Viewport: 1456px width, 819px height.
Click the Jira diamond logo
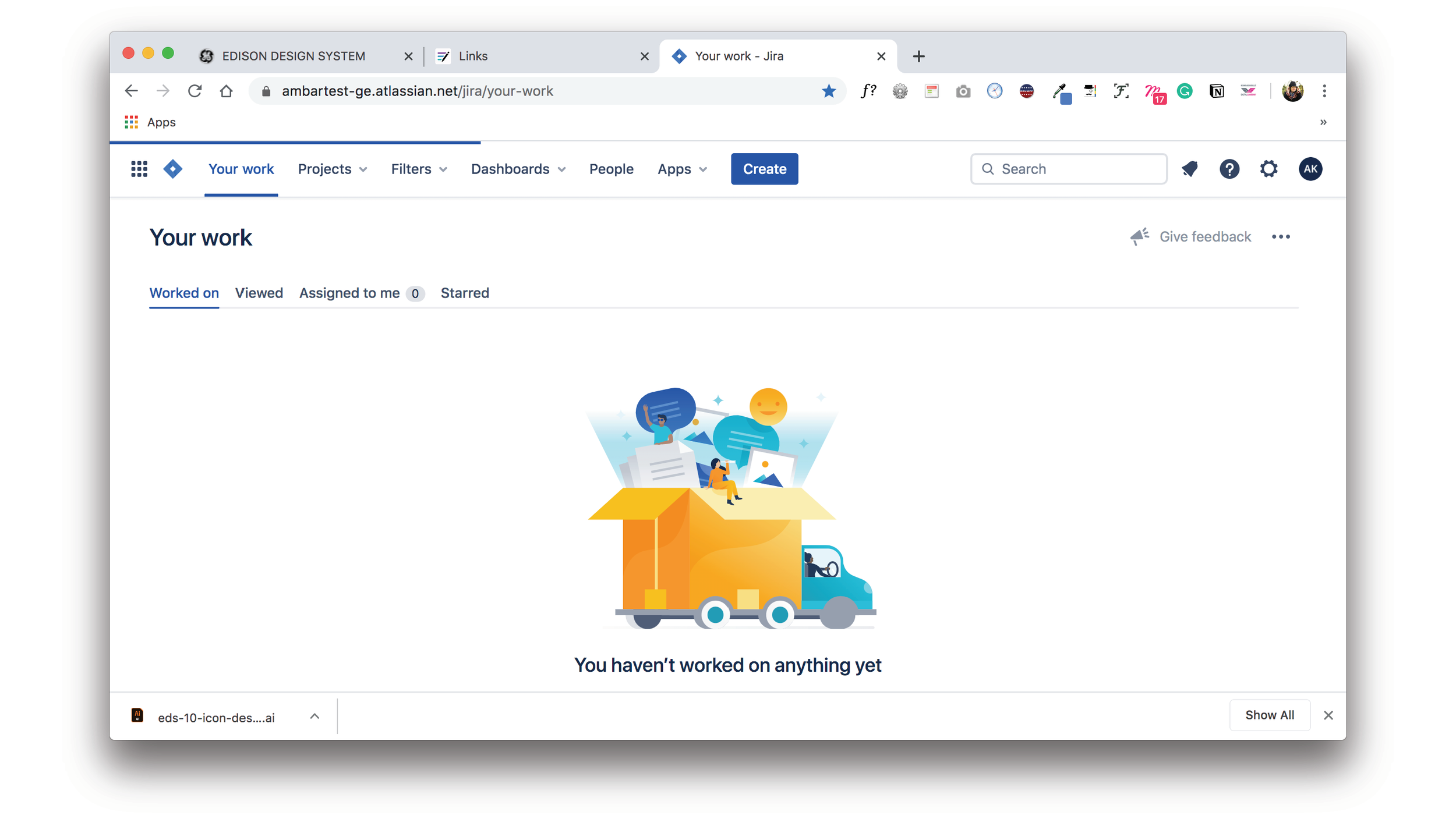click(x=173, y=169)
